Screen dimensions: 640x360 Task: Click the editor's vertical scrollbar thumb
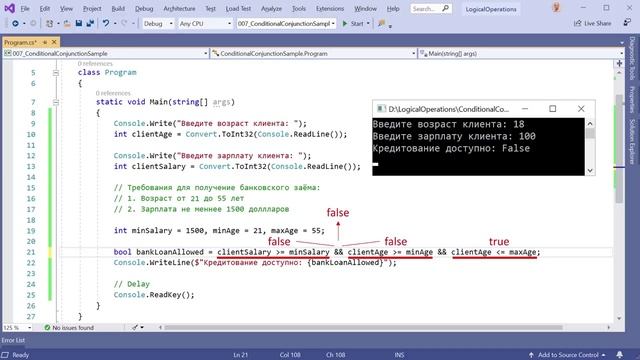click(619, 148)
